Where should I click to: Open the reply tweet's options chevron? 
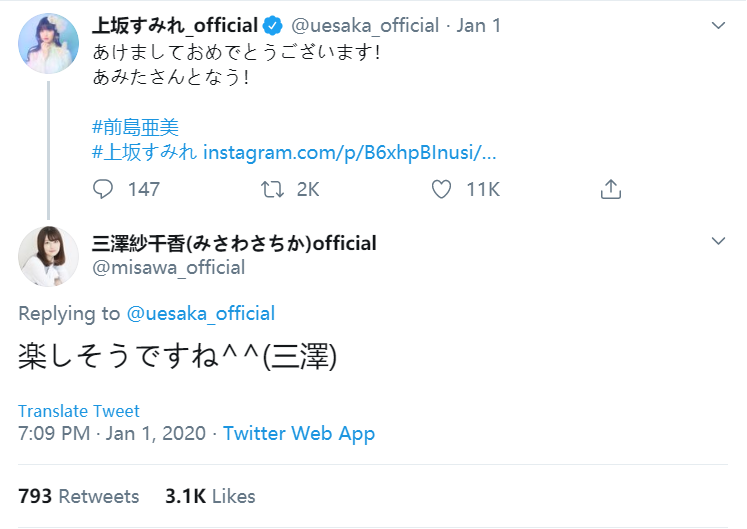[718, 241]
